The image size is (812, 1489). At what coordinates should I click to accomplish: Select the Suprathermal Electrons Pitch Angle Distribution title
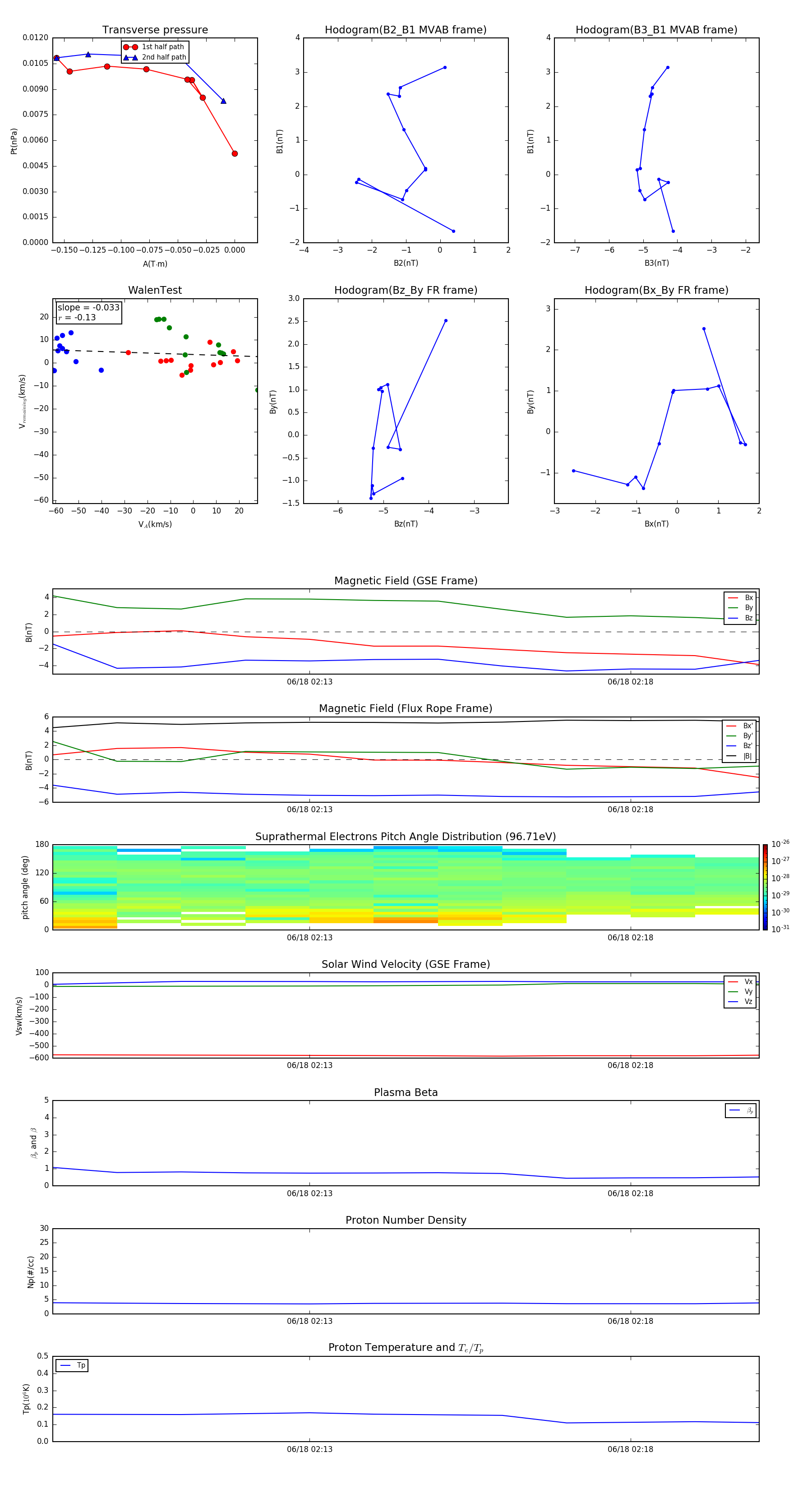406,837
